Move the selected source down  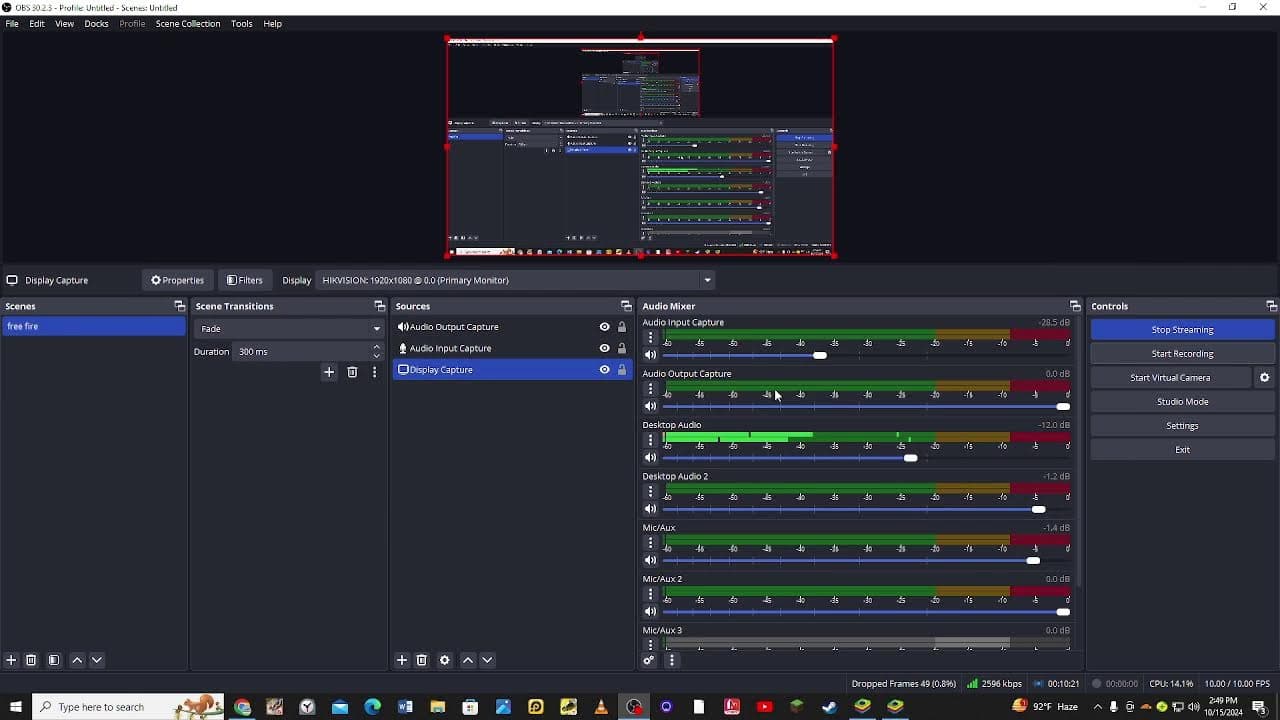pyautogui.click(x=488, y=660)
